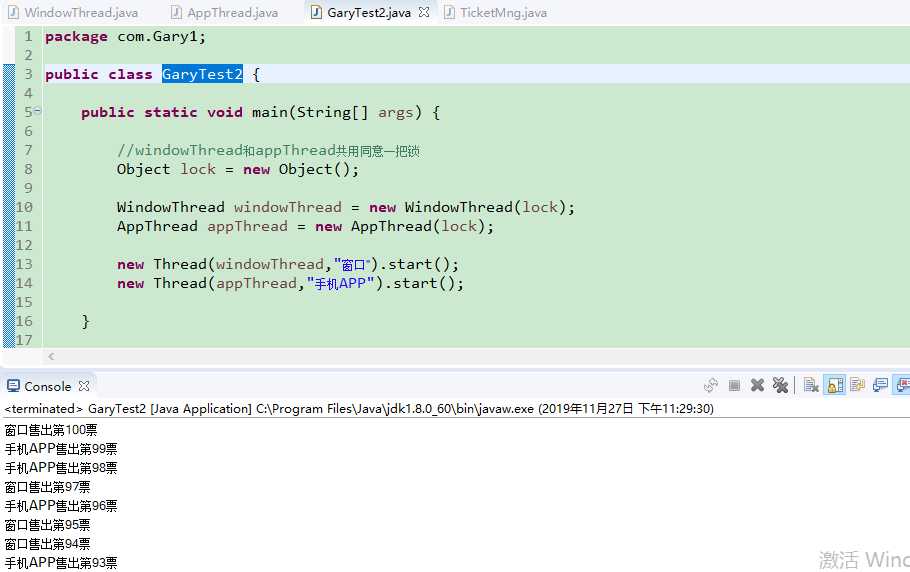Click the '窗口售出第100票' console line
The width and height of the screenshot is (910, 572).
[51, 430]
